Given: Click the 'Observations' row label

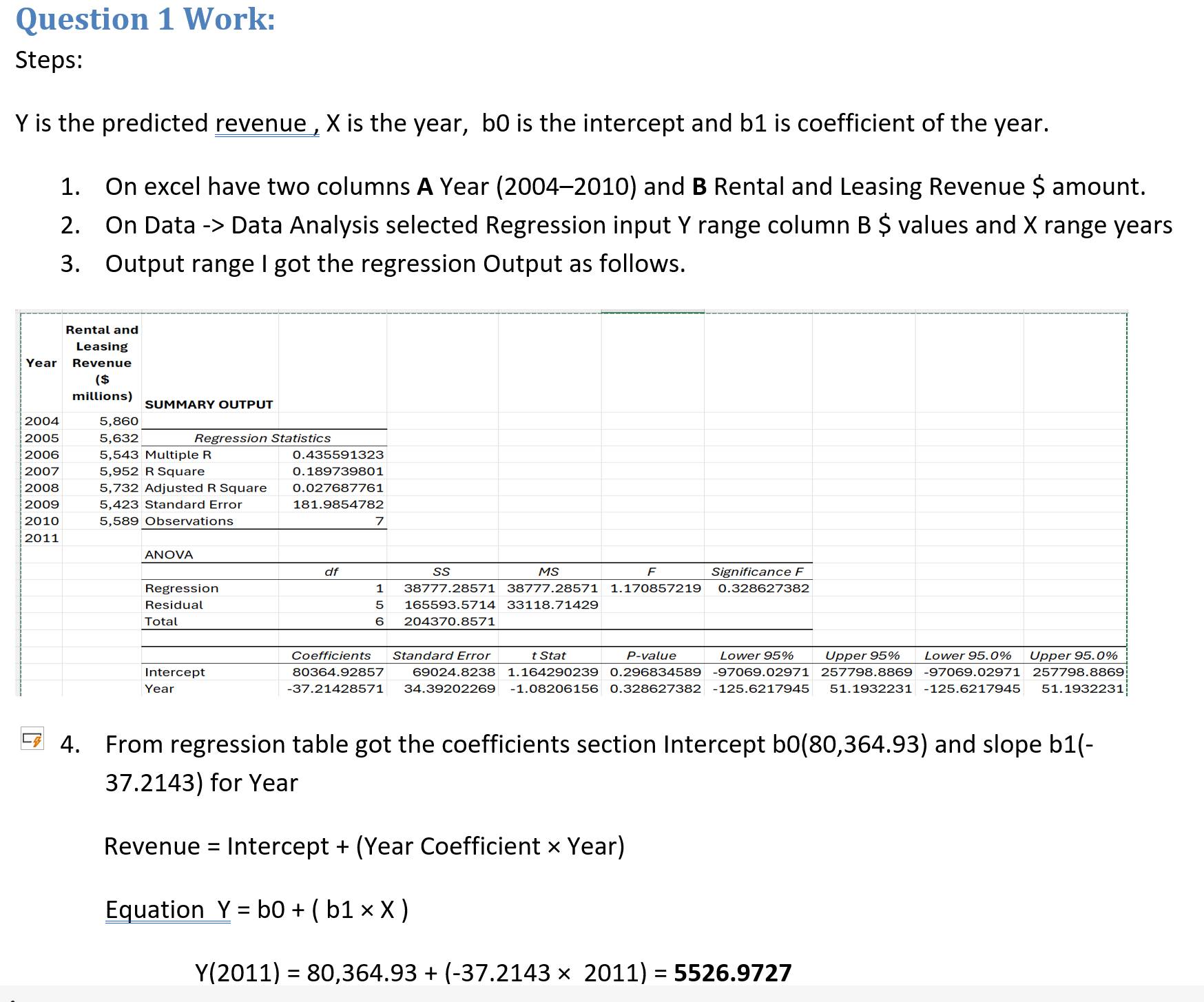Looking at the screenshot, I should [x=189, y=521].
